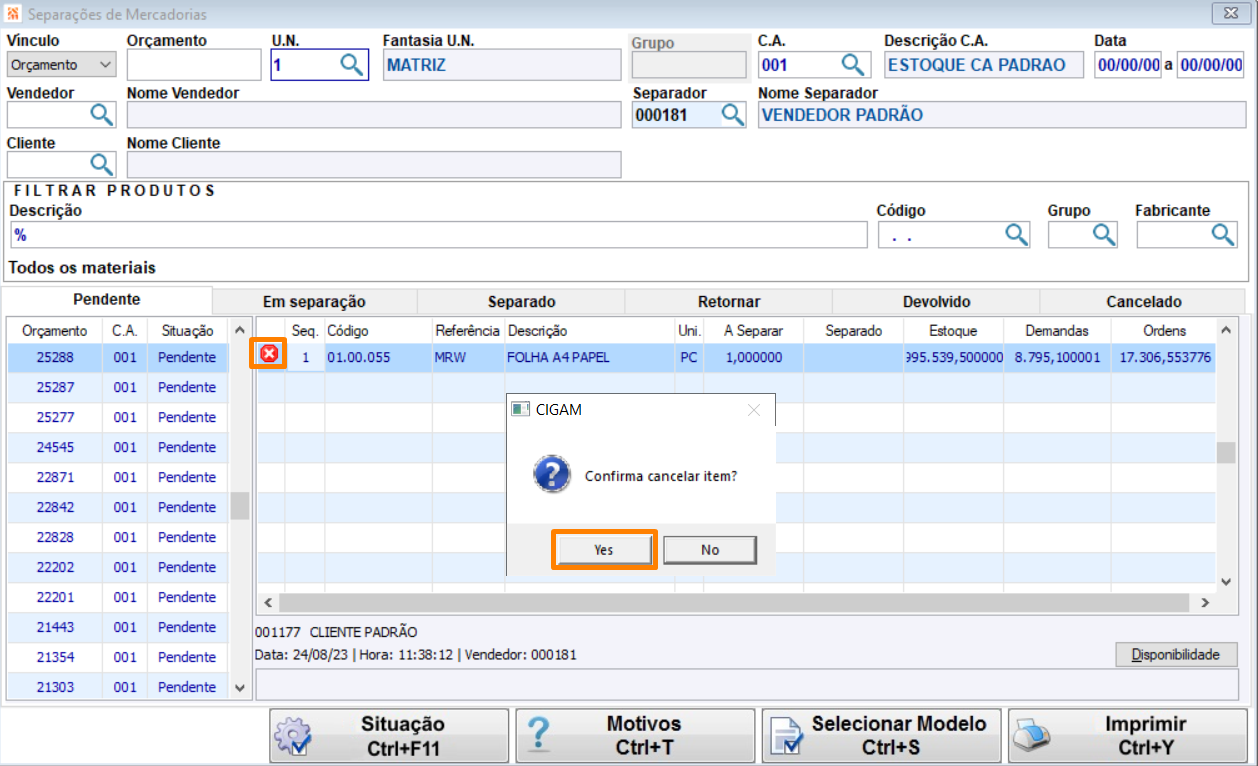This screenshot has height=766, width=1258.
Task: Close the CIGAM confirmation dialog
Action: [x=754, y=410]
